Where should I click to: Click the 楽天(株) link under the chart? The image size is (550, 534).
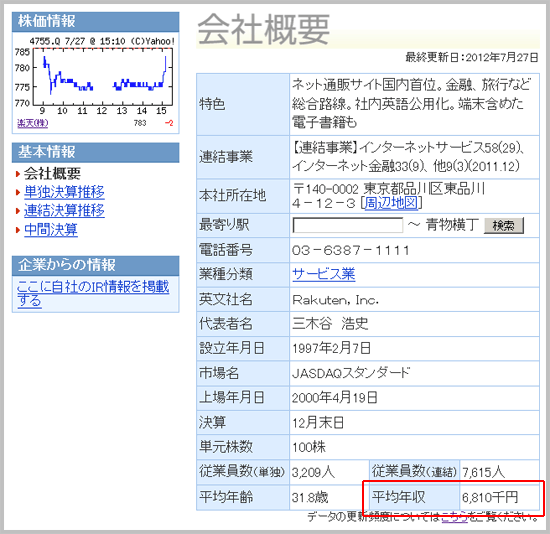coord(33,123)
